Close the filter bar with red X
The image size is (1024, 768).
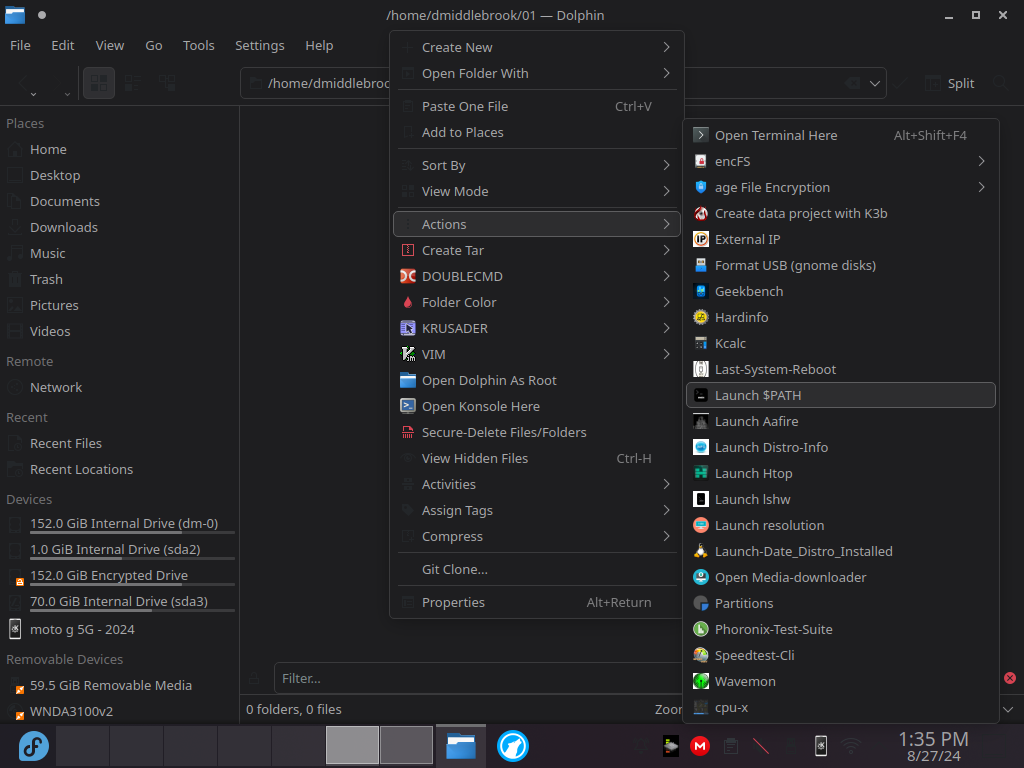click(x=1010, y=679)
